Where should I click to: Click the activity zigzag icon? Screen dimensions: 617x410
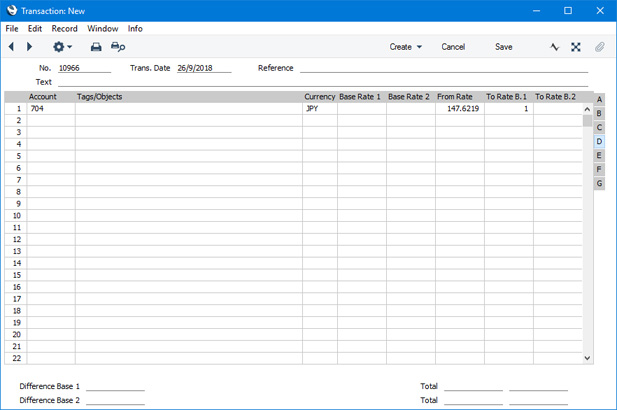[554, 47]
